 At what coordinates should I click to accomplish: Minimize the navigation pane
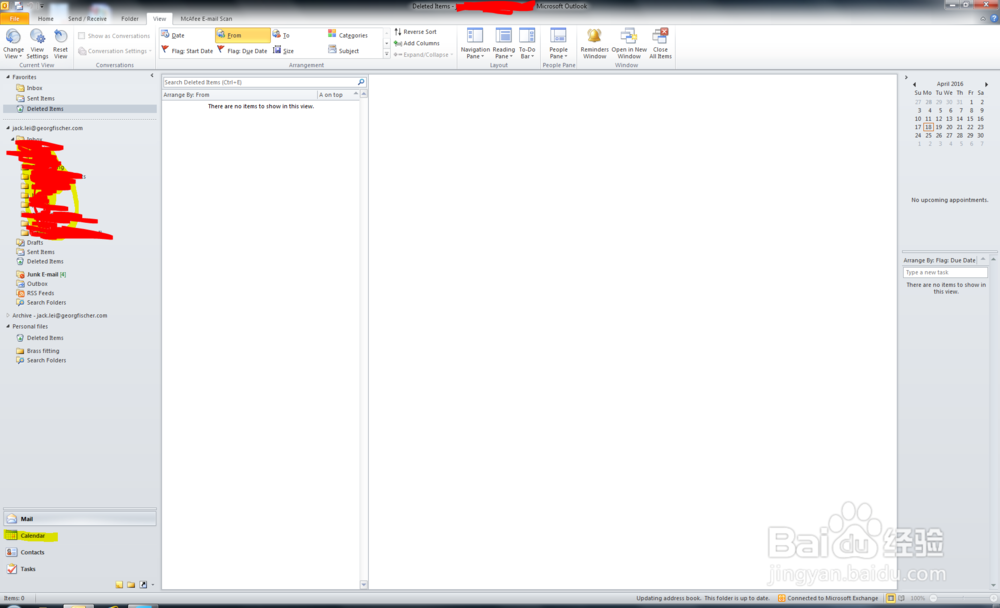point(152,76)
